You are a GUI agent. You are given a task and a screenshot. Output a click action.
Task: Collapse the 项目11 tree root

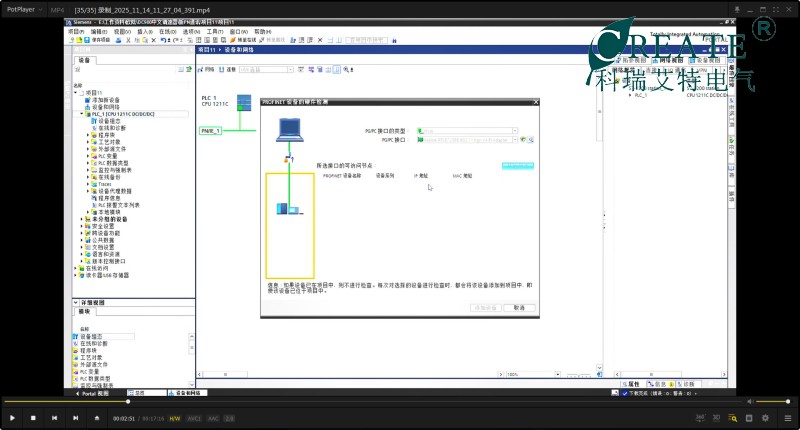pyautogui.click(x=76, y=93)
